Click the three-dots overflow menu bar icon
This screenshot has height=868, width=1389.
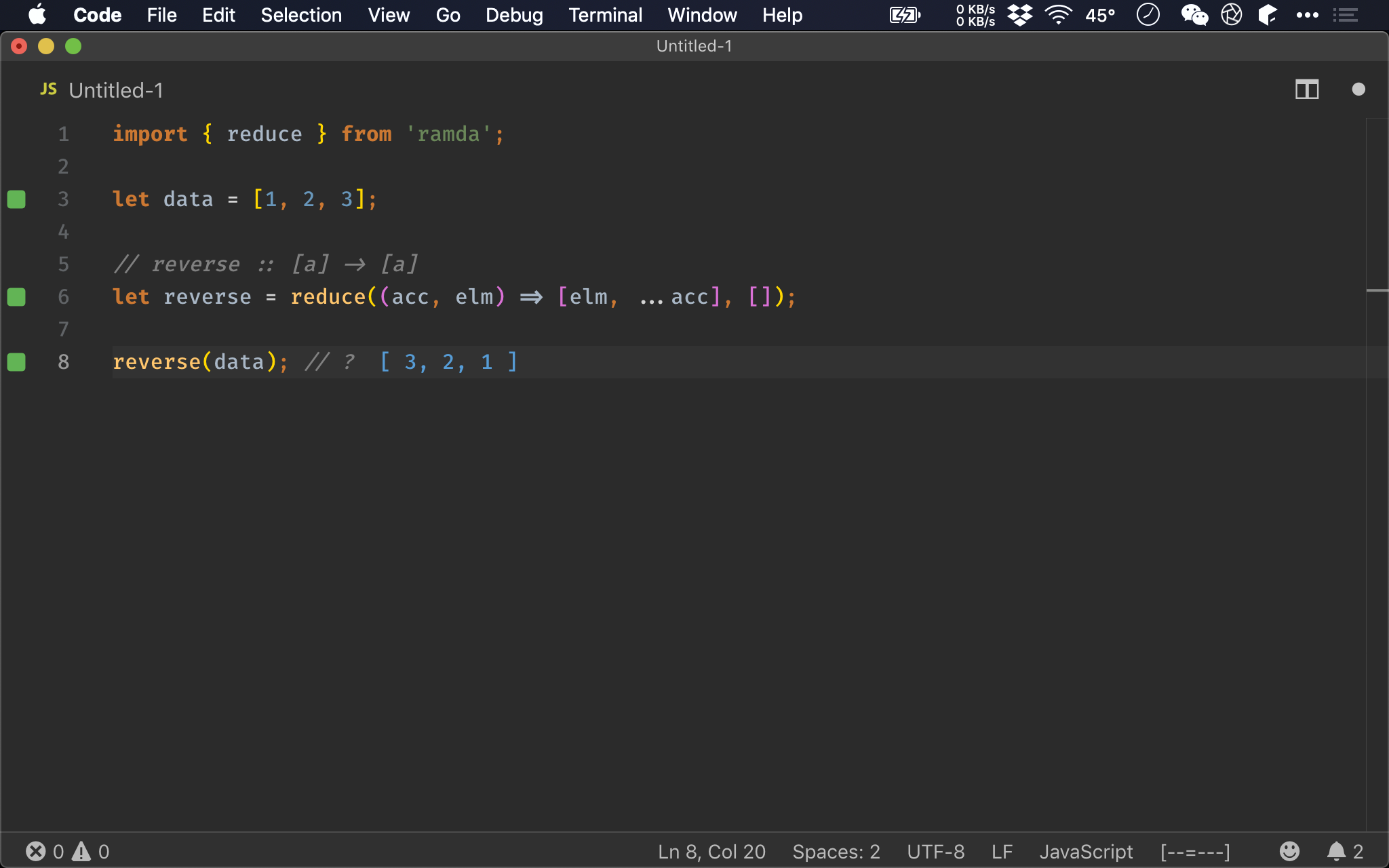(1307, 15)
